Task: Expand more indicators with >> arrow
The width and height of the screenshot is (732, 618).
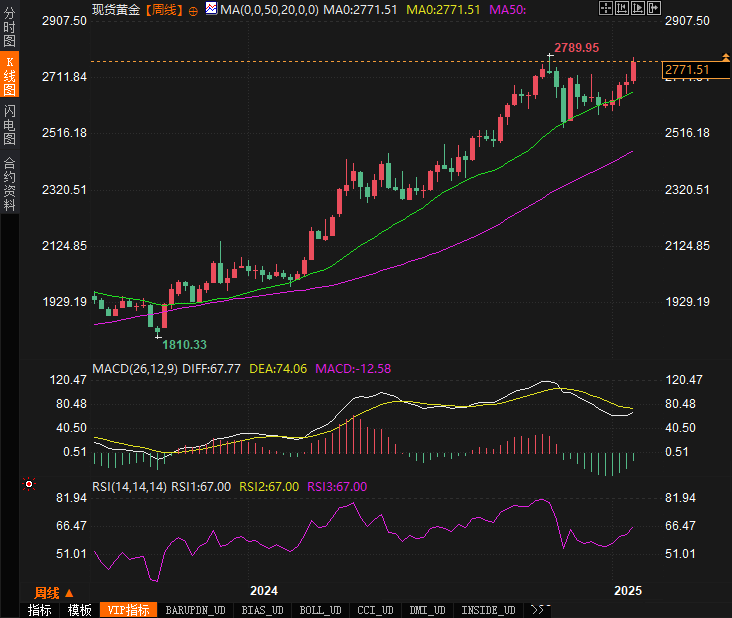Action: click(x=539, y=609)
